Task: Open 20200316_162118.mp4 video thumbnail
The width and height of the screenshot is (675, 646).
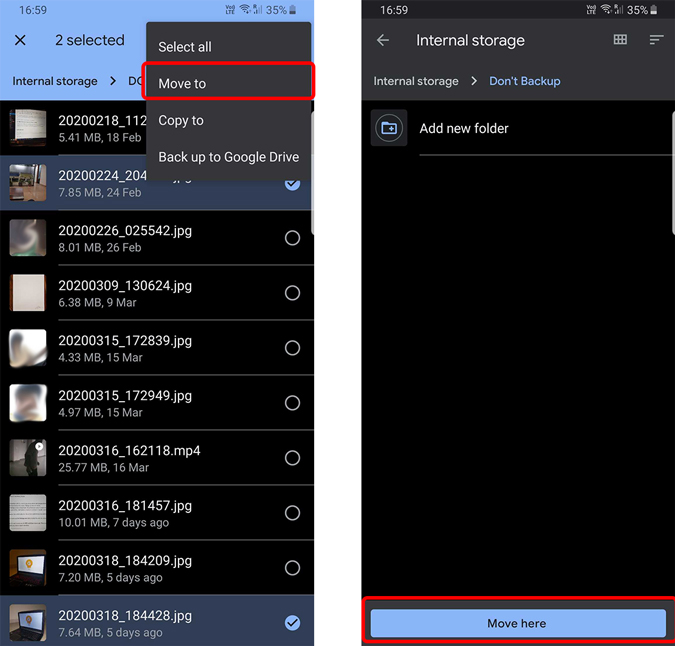Action: coord(28,458)
